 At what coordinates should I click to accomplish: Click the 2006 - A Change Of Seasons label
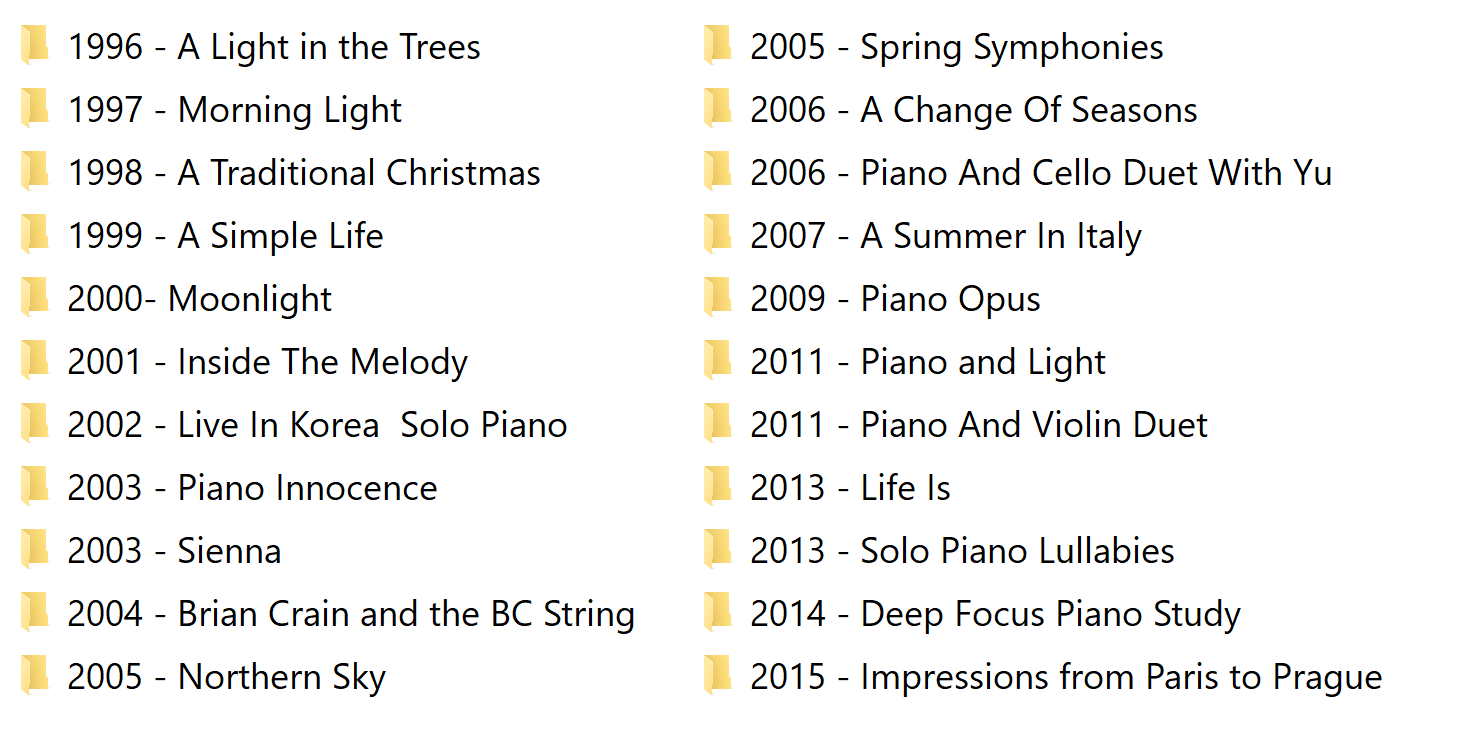click(973, 110)
